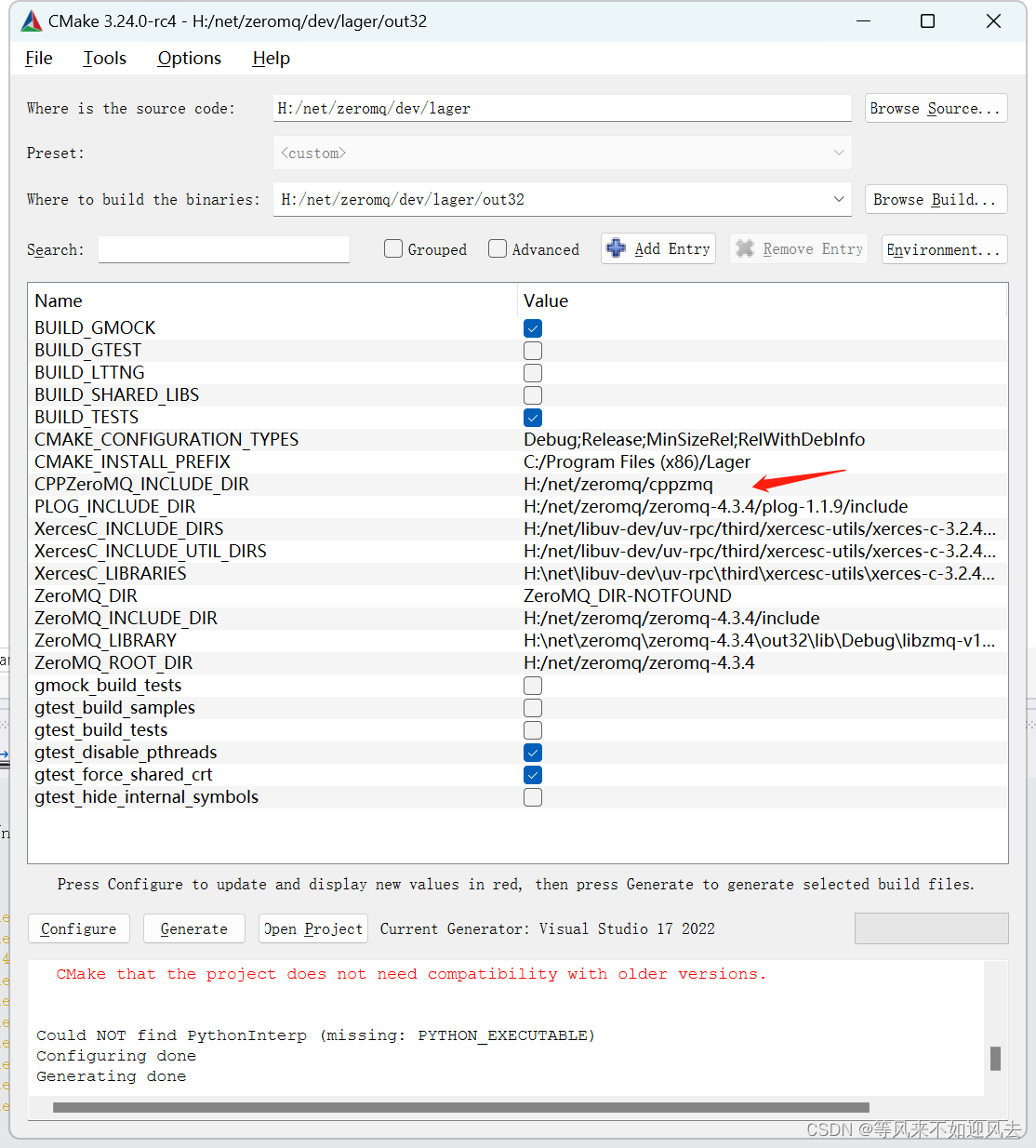Click the CMake logo icon in title bar
Image resolution: width=1036 pixels, height=1148 pixels.
(x=31, y=20)
